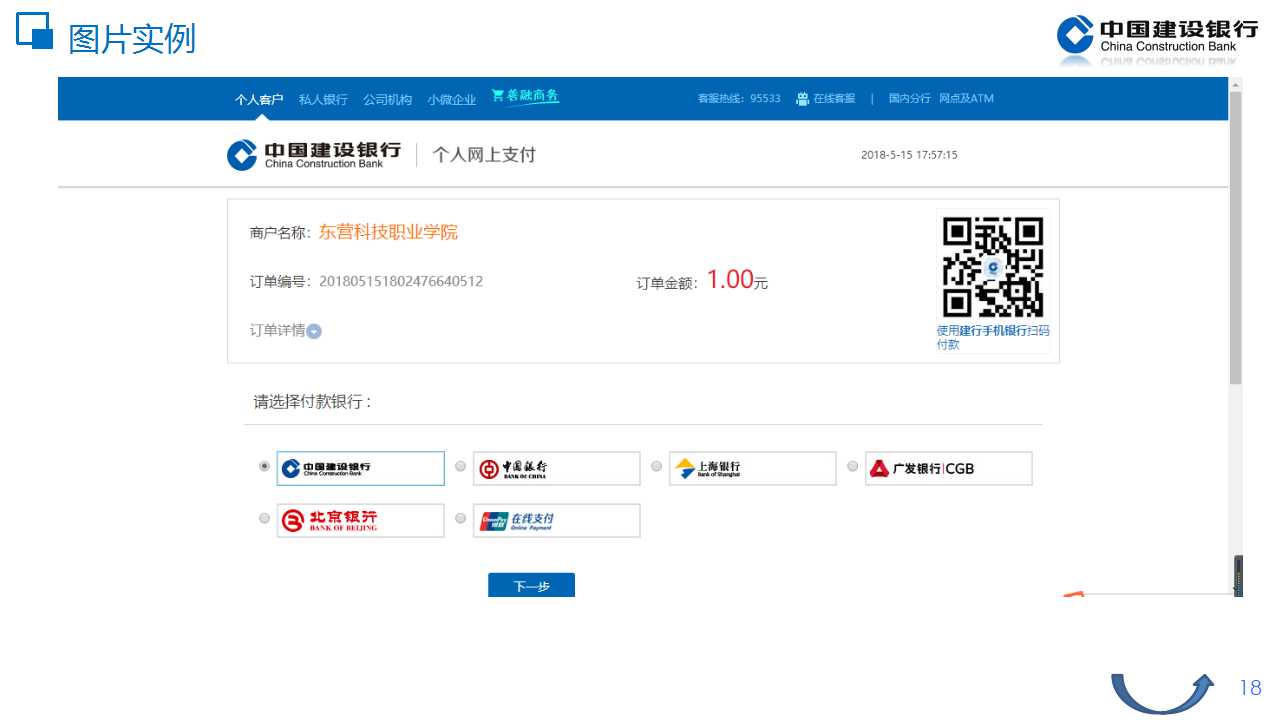Viewport: 1279px width, 720px height.
Task: Open the 小微企业 tab
Action: (451, 99)
